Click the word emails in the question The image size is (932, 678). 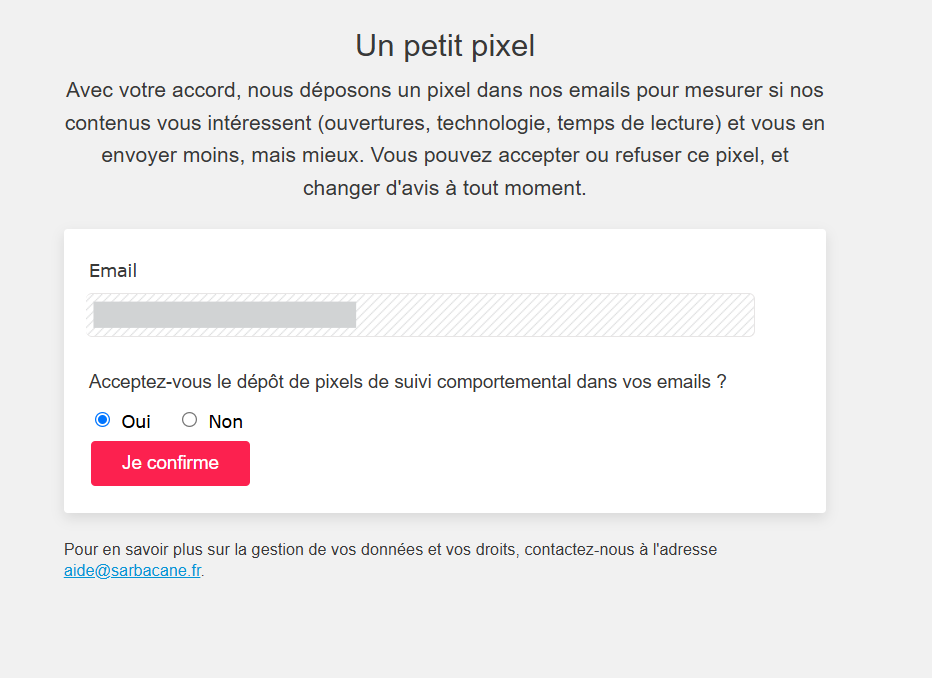pyautogui.click(x=683, y=381)
